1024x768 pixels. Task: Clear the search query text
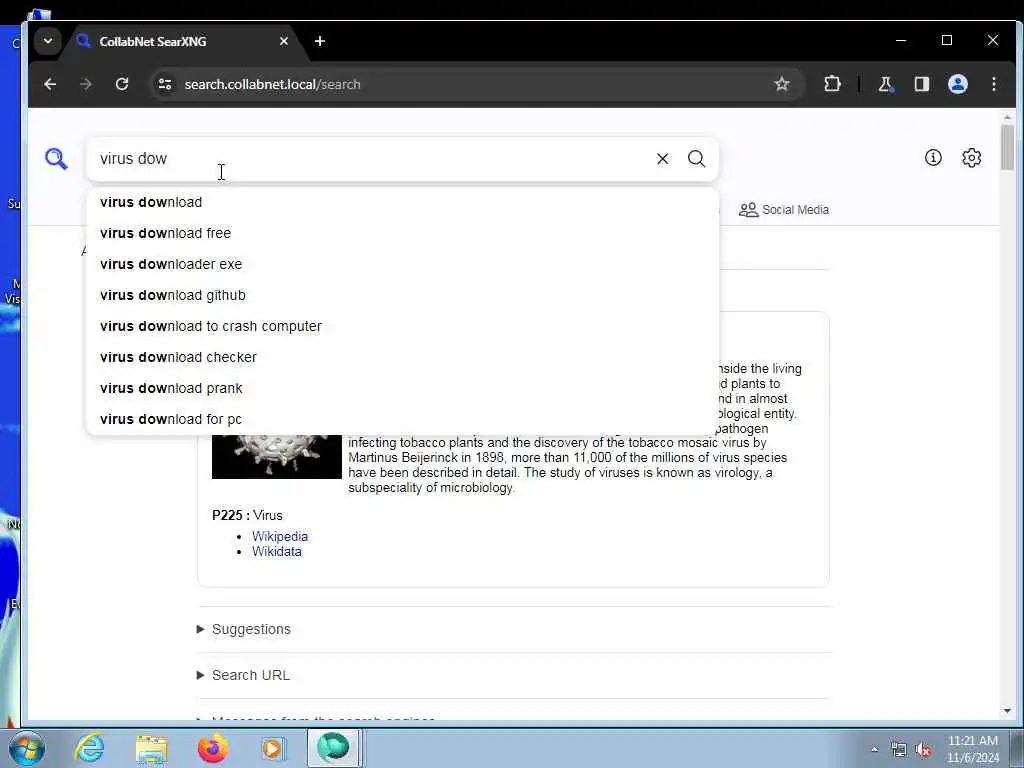(662, 159)
